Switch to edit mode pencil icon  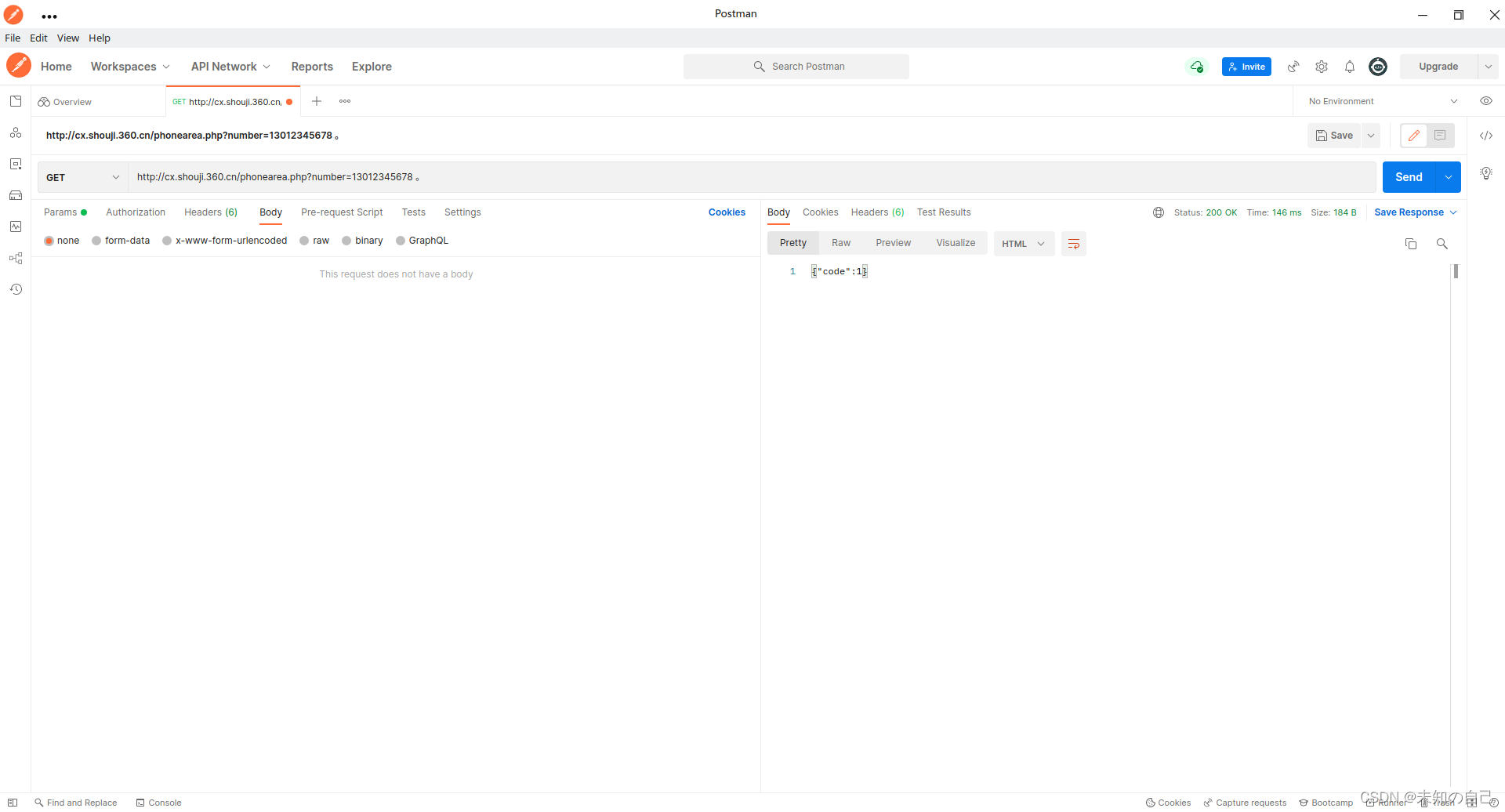pyautogui.click(x=1414, y=136)
